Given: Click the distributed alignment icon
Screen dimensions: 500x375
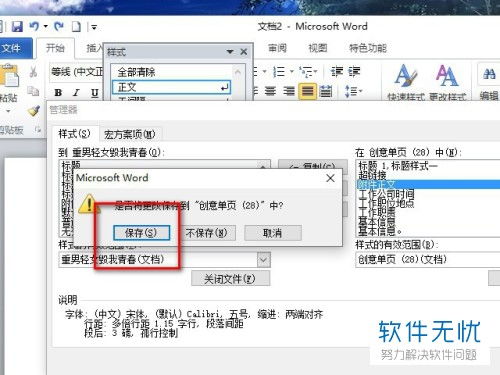Looking at the screenshot, I should (x=326, y=91).
